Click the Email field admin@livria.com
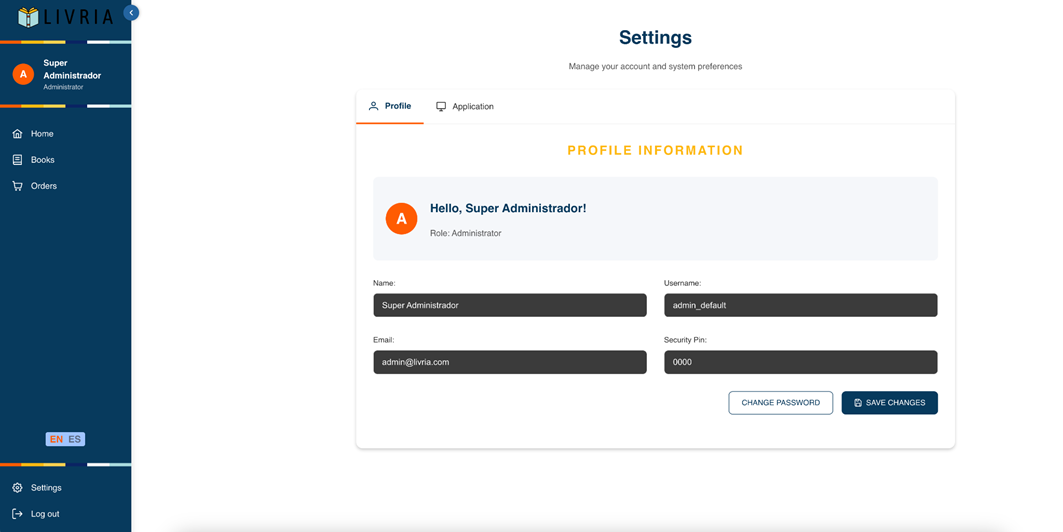Screen dimensions: 1063x532 click(510, 362)
